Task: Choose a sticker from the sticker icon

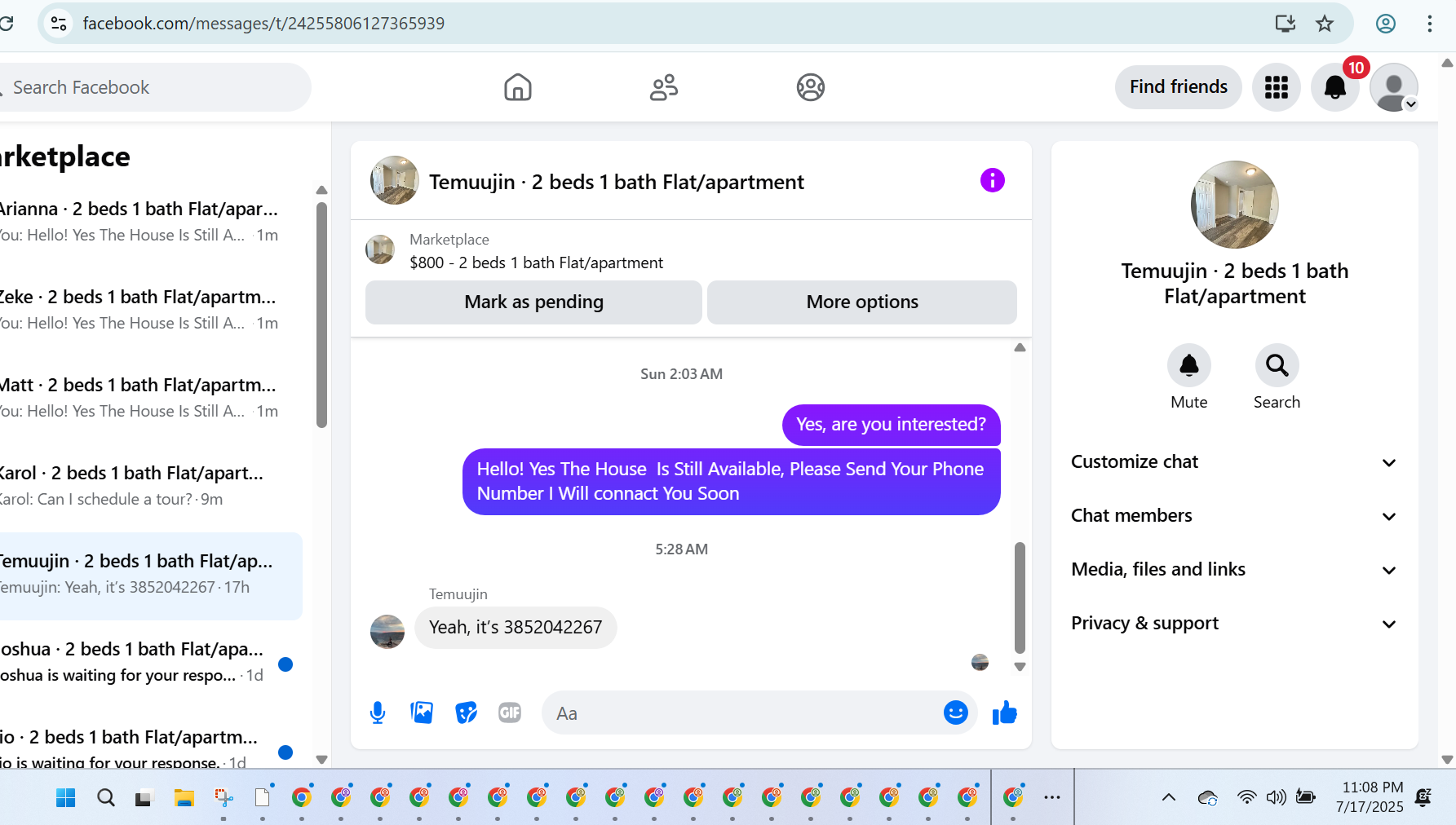Action: pos(466,713)
